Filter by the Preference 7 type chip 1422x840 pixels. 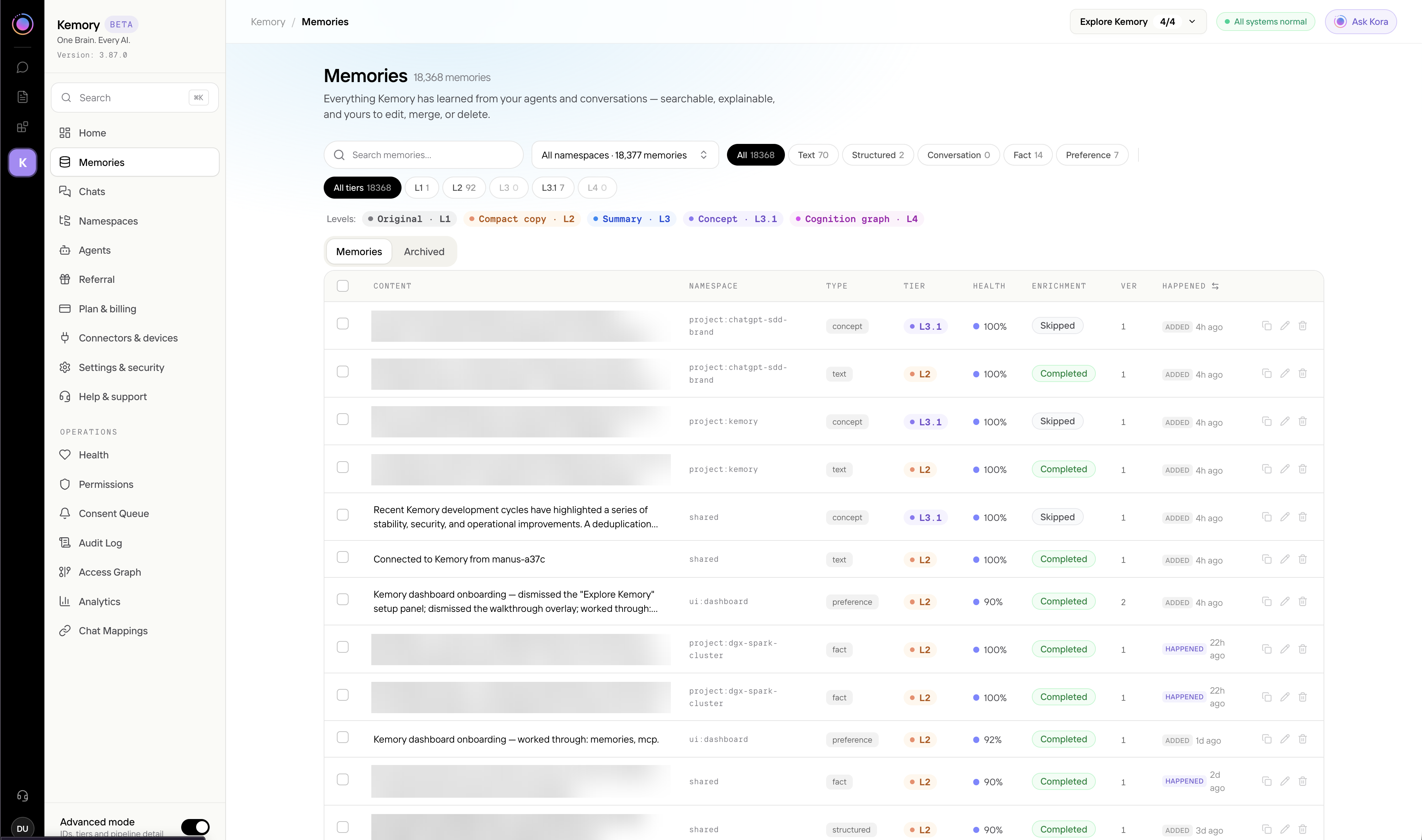coord(1092,155)
